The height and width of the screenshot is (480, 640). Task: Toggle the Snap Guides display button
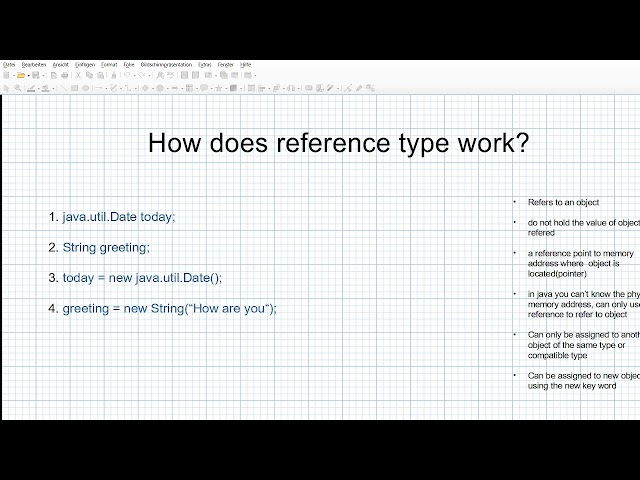click(x=195, y=75)
